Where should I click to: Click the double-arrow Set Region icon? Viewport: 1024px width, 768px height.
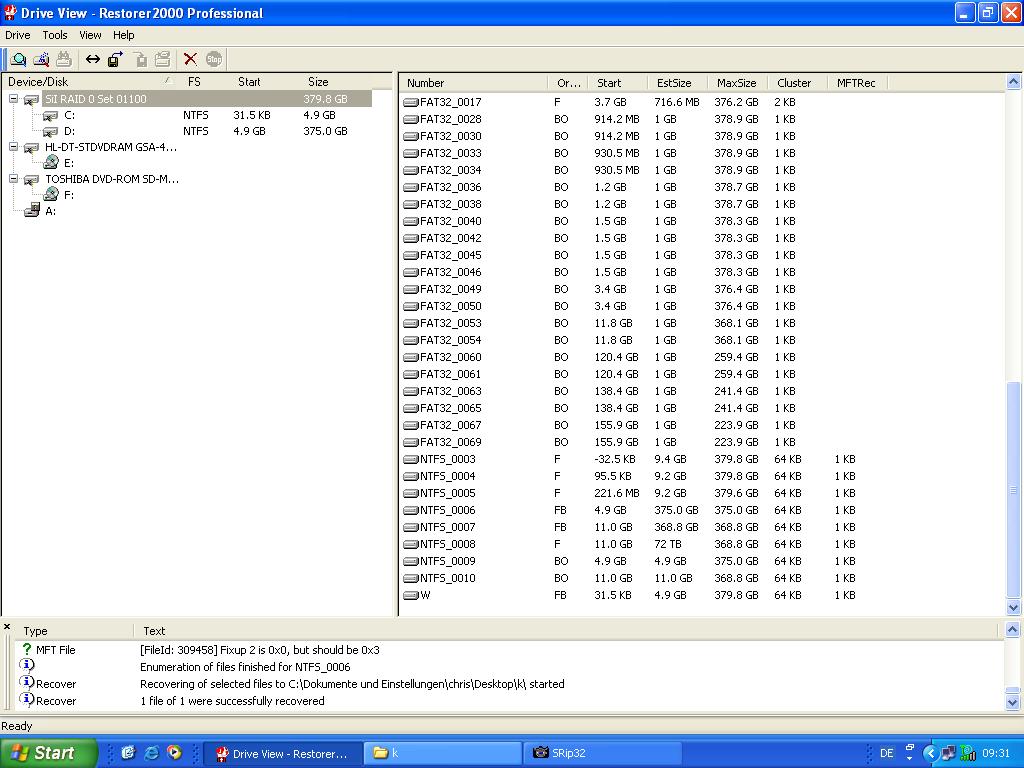pos(93,59)
